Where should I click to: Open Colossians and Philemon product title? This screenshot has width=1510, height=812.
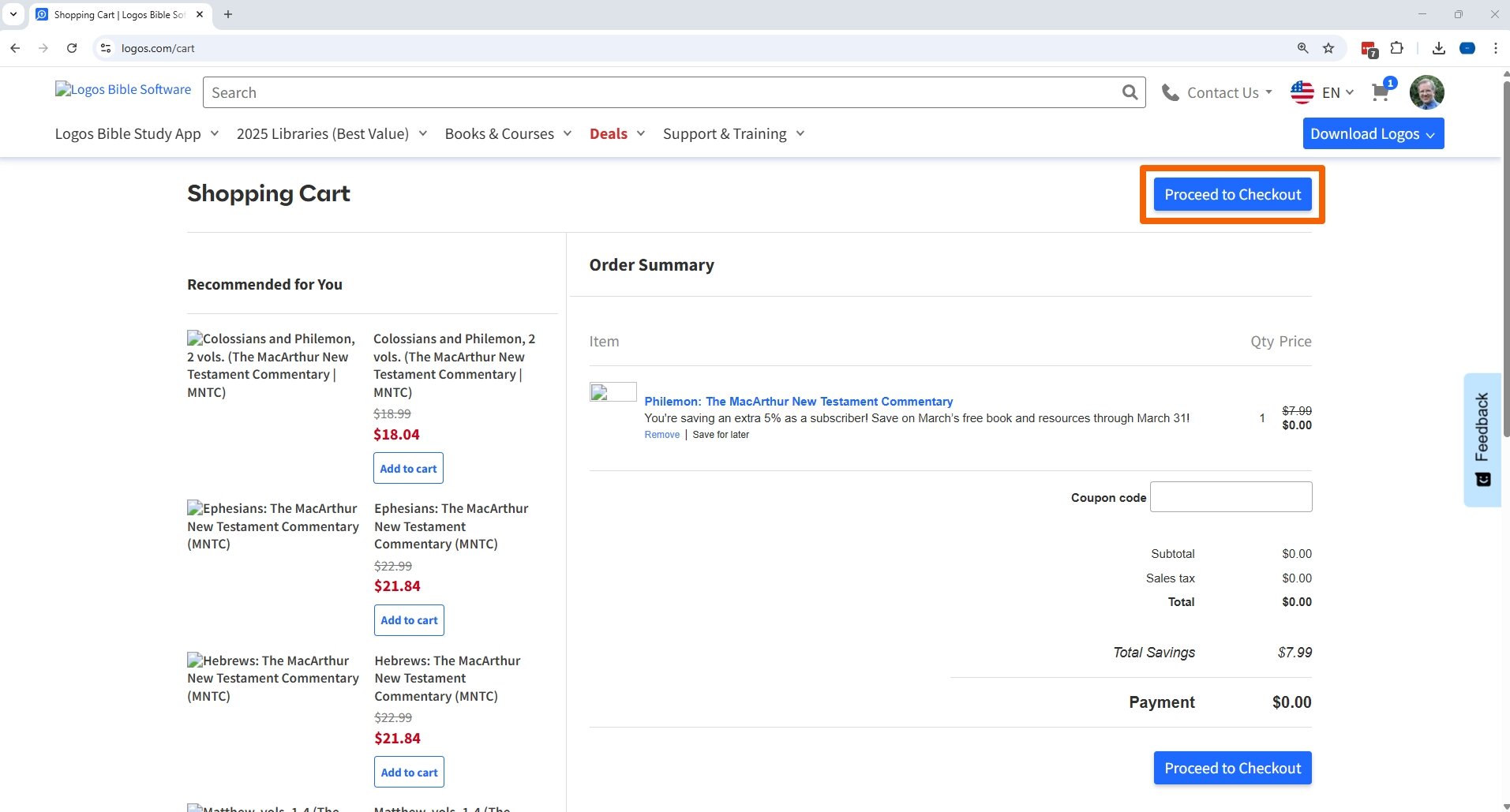(x=454, y=365)
